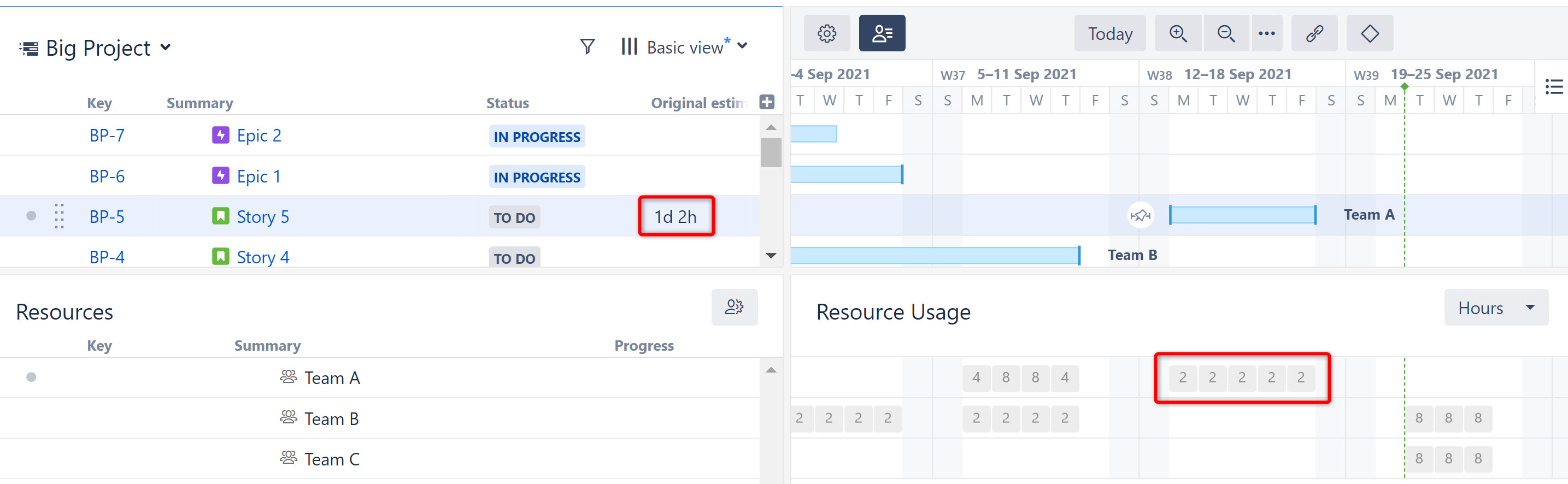Click the Summary column header in issues
The width and height of the screenshot is (1568, 484).
(199, 103)
